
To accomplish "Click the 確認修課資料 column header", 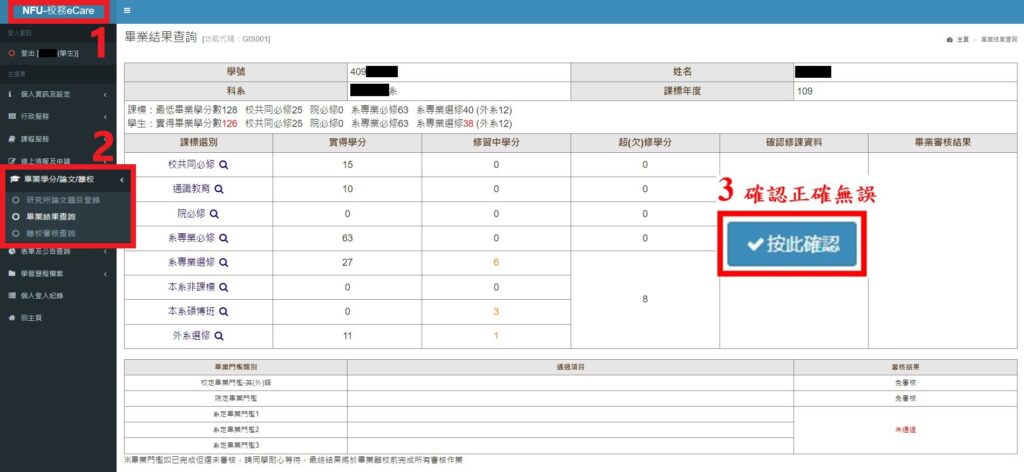I will [793, 143].
